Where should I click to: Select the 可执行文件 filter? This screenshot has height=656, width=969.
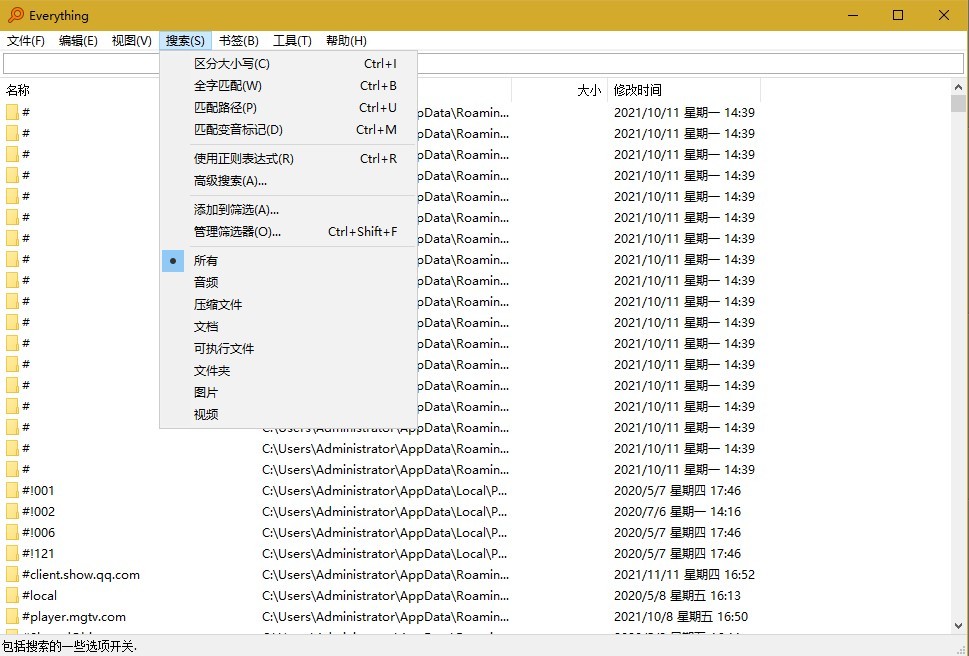(289, 348)
